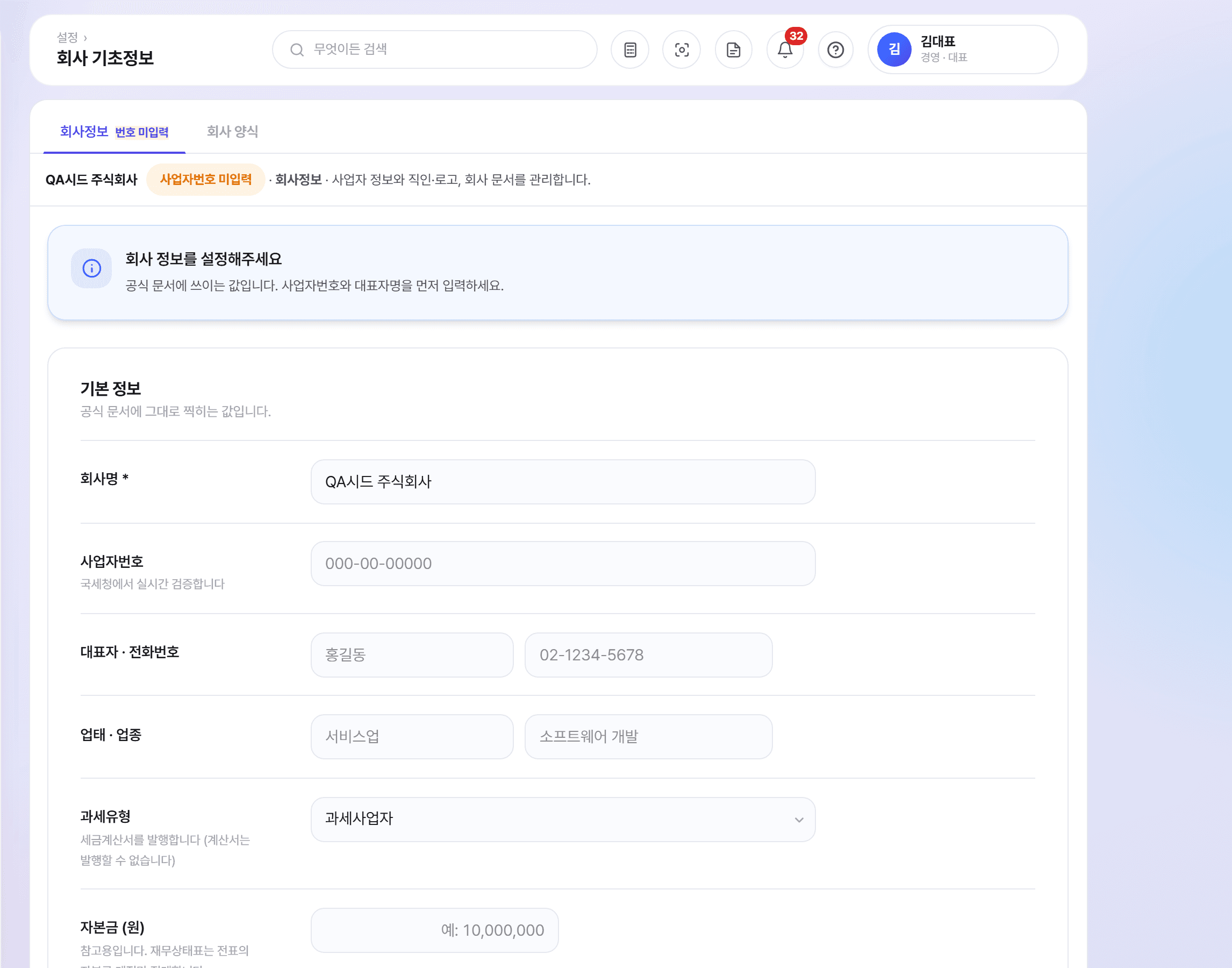Click the magnifier search icon
Viewport: 1232px width, 968px height.
[x=297, y=50]
